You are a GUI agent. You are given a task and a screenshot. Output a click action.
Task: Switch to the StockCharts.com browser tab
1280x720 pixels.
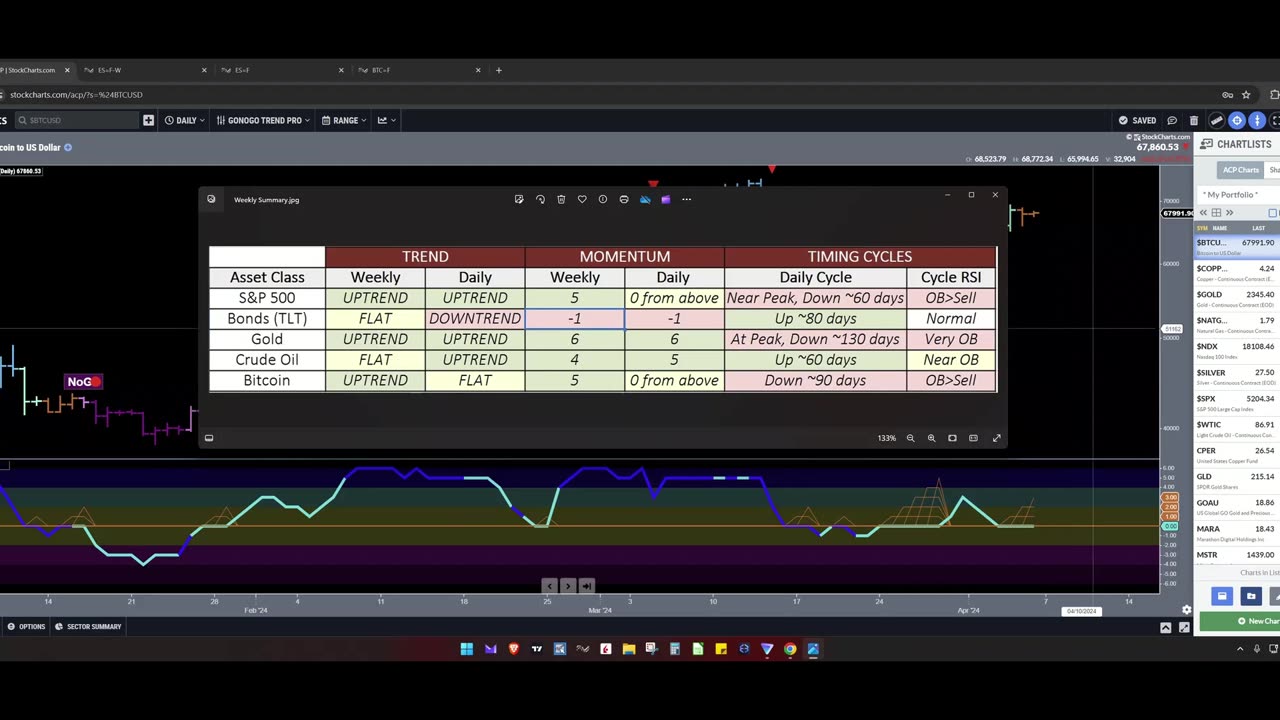coord(36,70)
